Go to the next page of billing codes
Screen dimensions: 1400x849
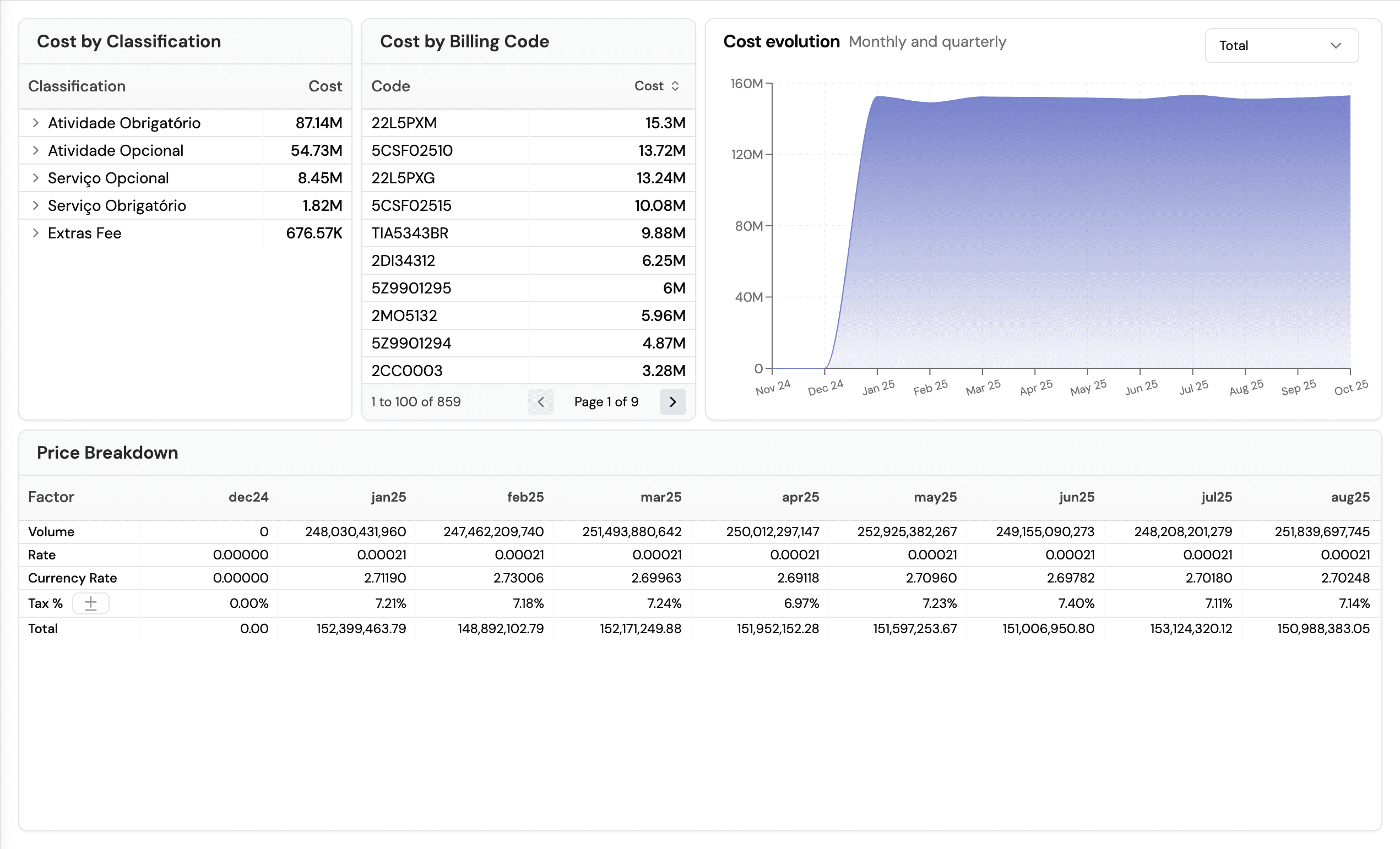(672, 401)
